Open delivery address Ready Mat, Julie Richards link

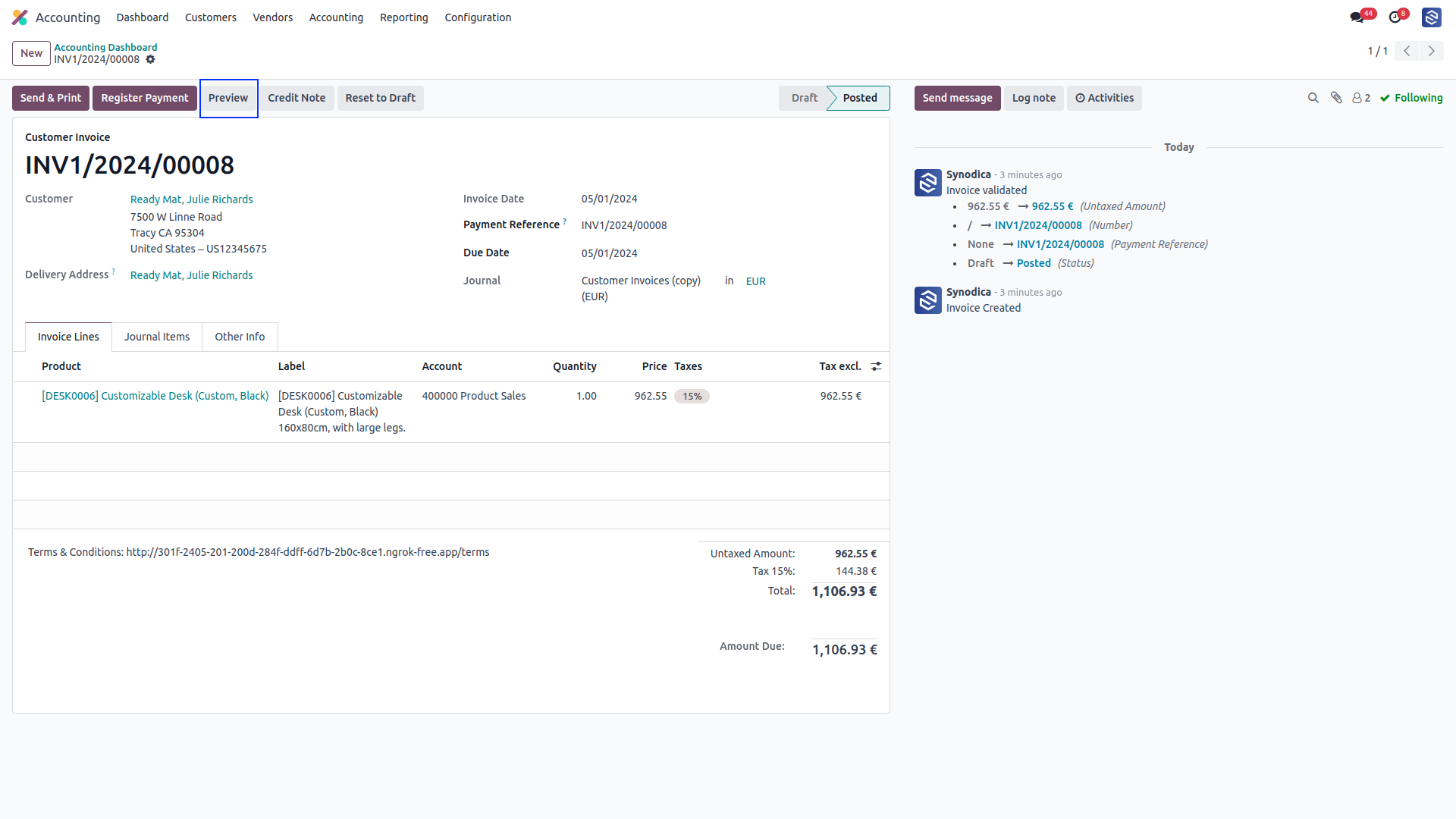point(192,275)
